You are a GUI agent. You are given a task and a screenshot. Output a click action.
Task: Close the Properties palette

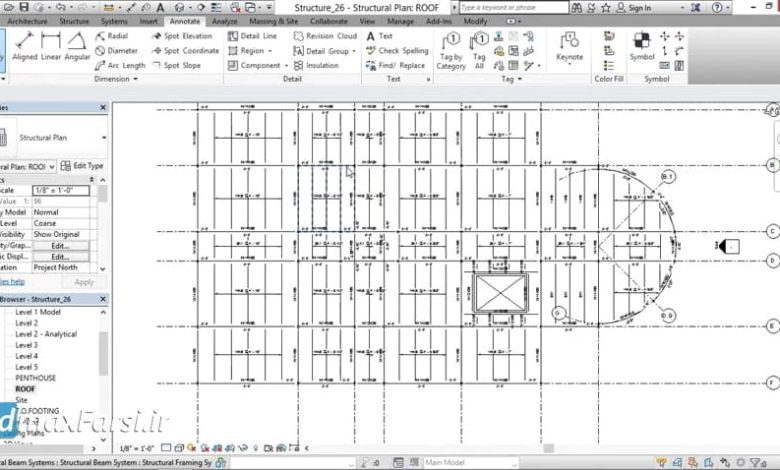103,107
